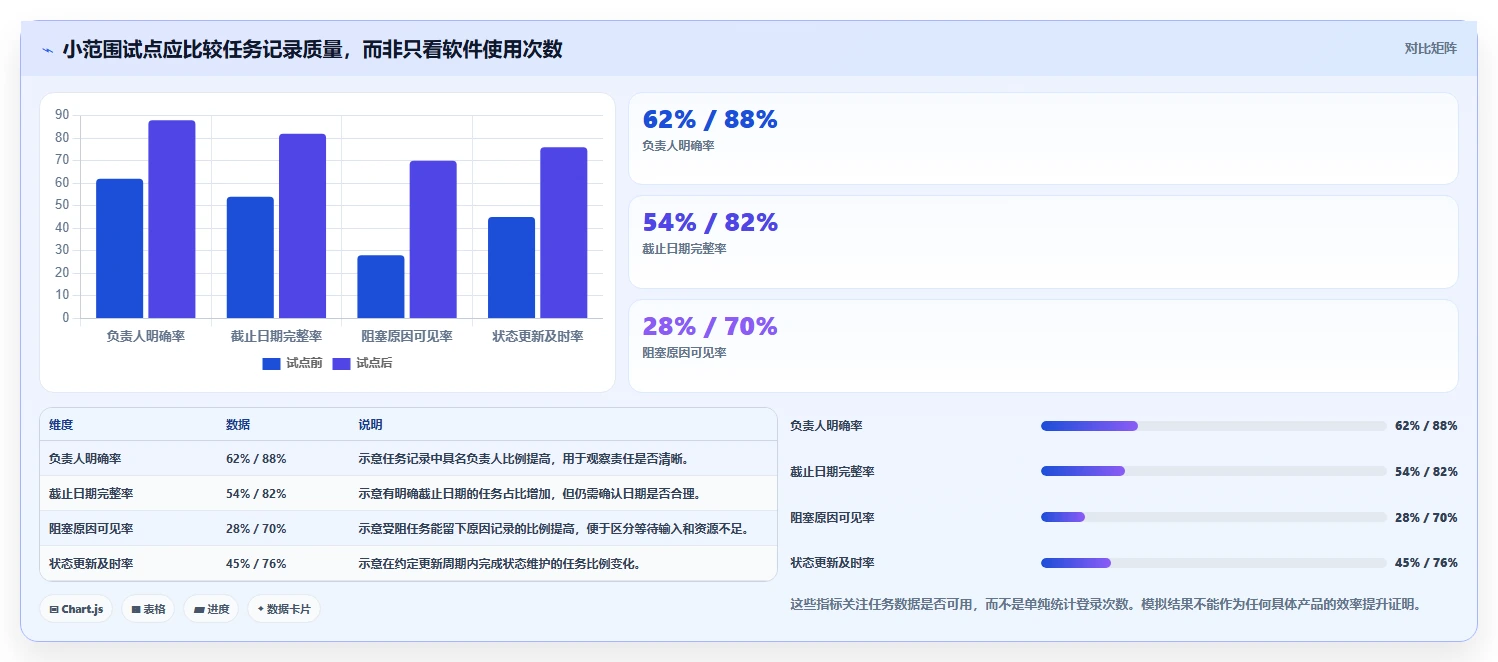Click the 状态更新及时率 label in the progress list
This screenshot has width=1498, height=662.
coord(832,563)
